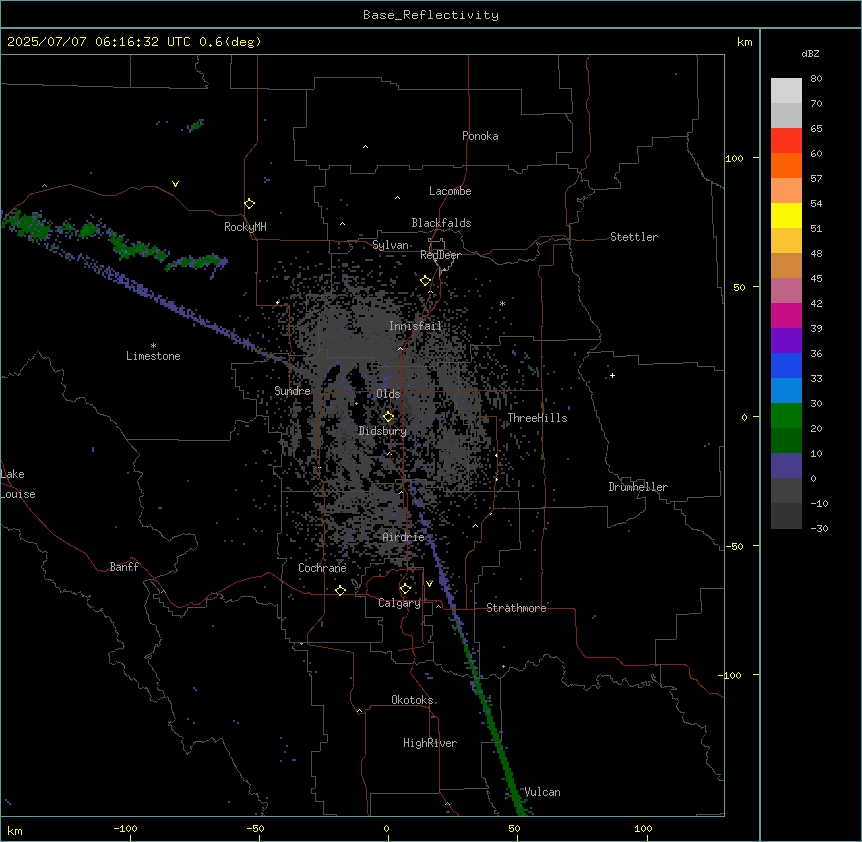
Task: Click the Stettler label
Action: point(634,237)
